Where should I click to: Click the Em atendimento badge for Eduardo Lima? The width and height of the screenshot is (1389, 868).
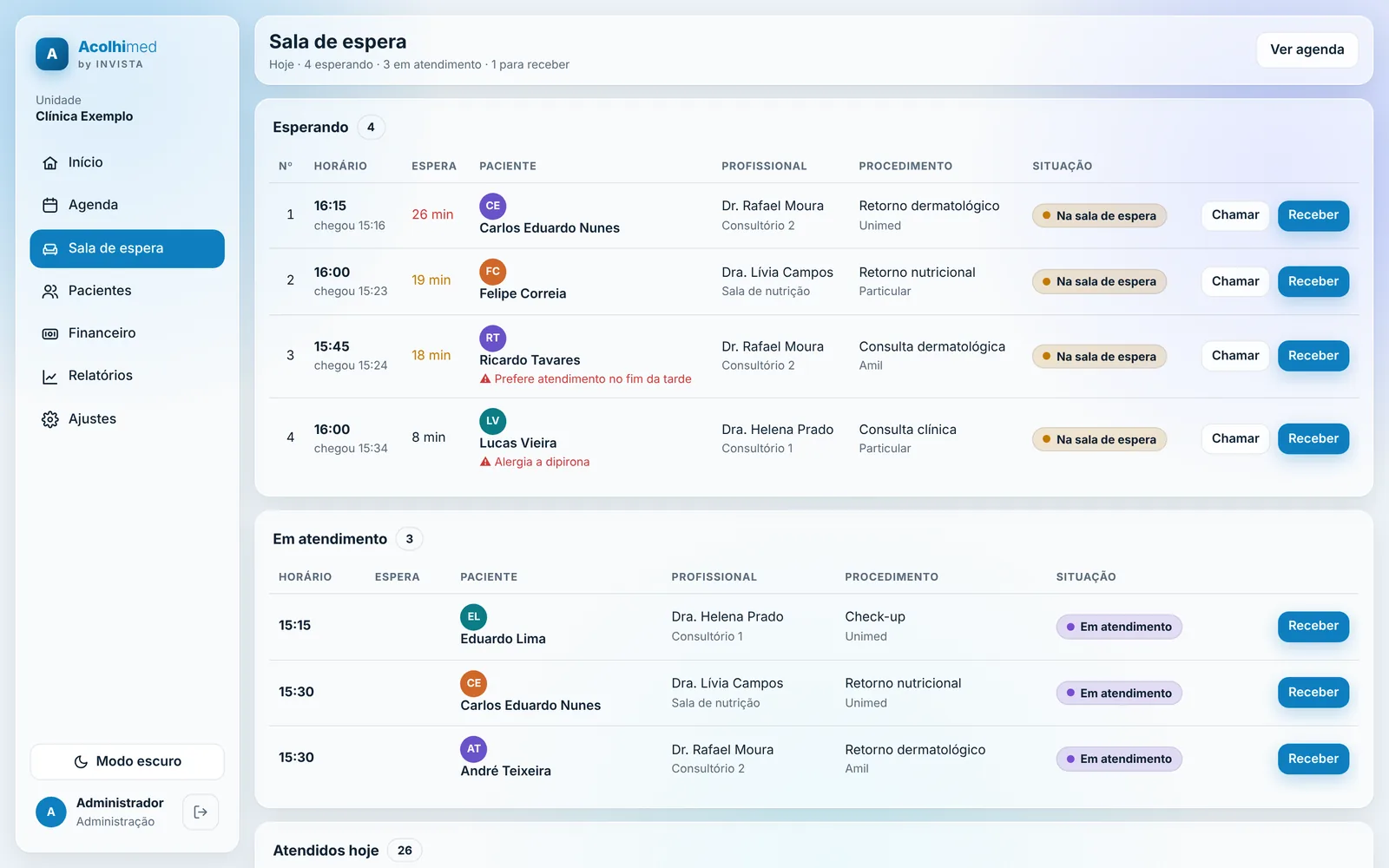[x=1119, y=627]
